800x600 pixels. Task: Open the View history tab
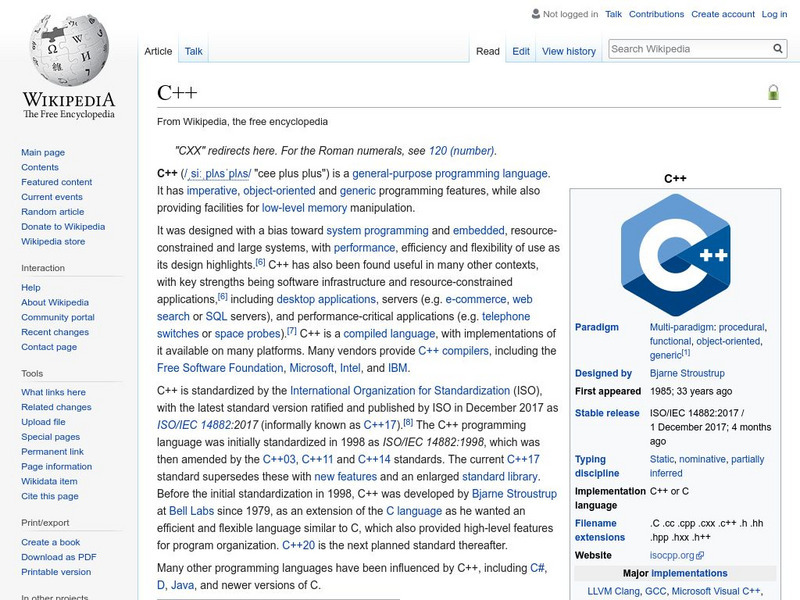(569, 51)
